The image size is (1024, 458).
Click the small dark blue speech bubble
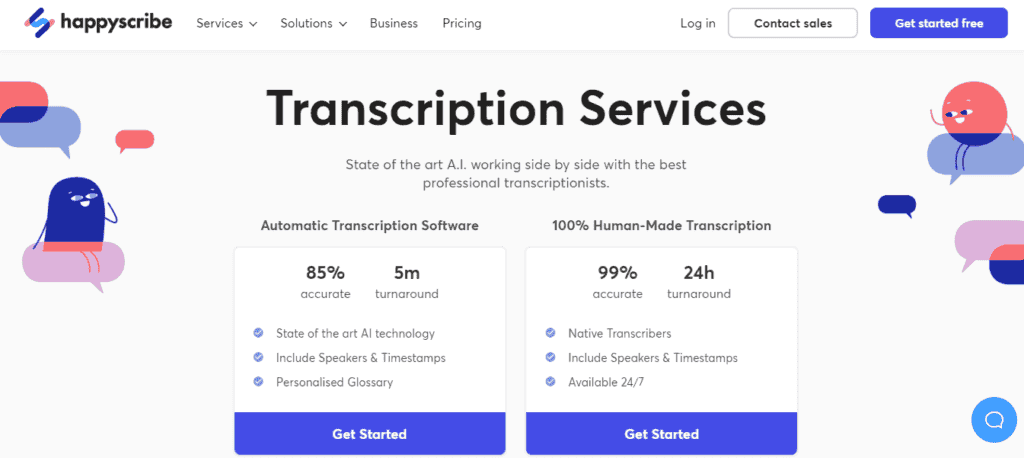coord(896,205)
